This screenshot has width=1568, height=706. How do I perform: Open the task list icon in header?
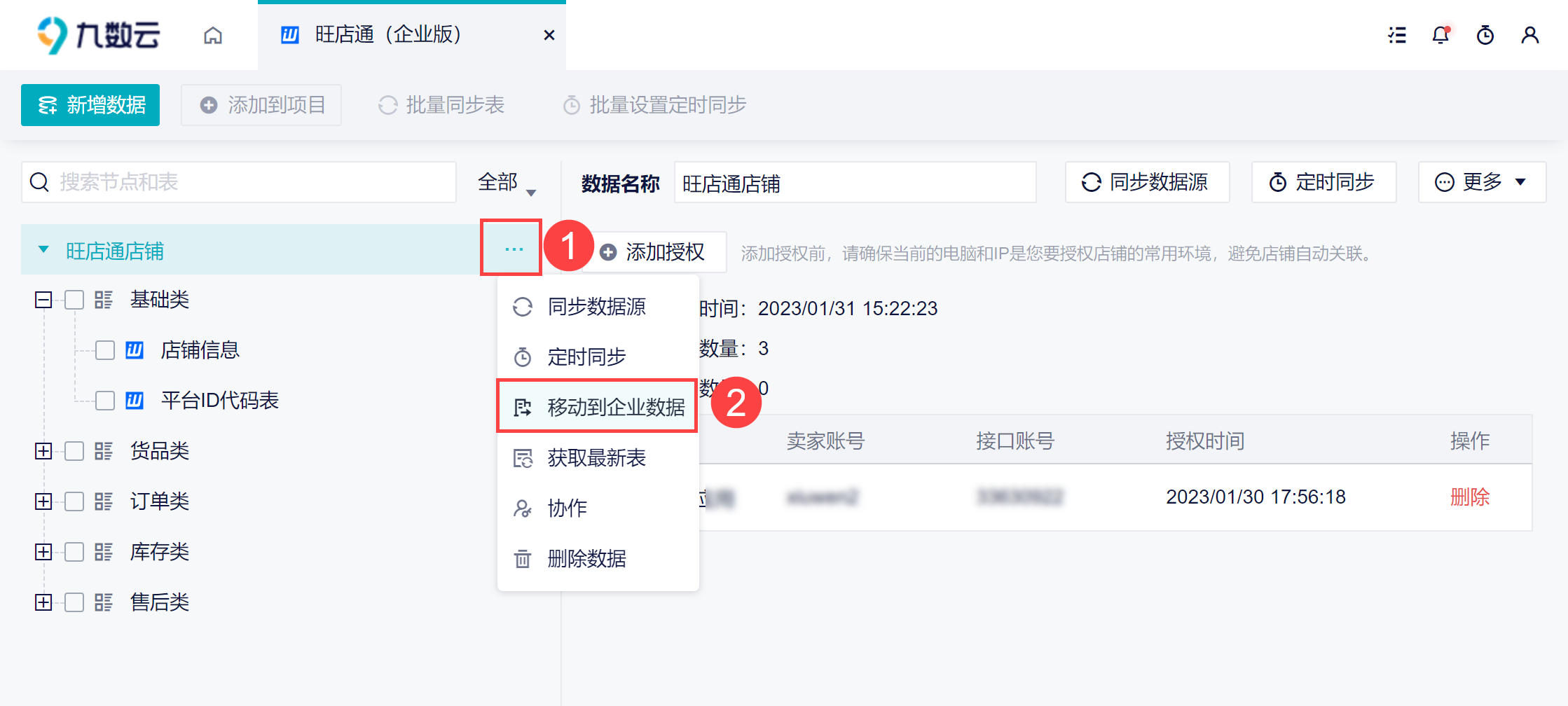point(1397,35)
